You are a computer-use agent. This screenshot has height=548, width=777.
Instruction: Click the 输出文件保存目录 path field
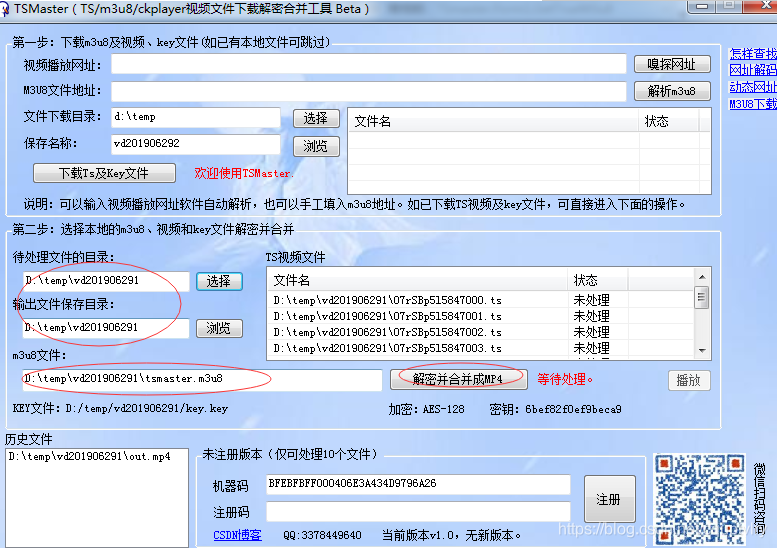(x=106, y=328)
